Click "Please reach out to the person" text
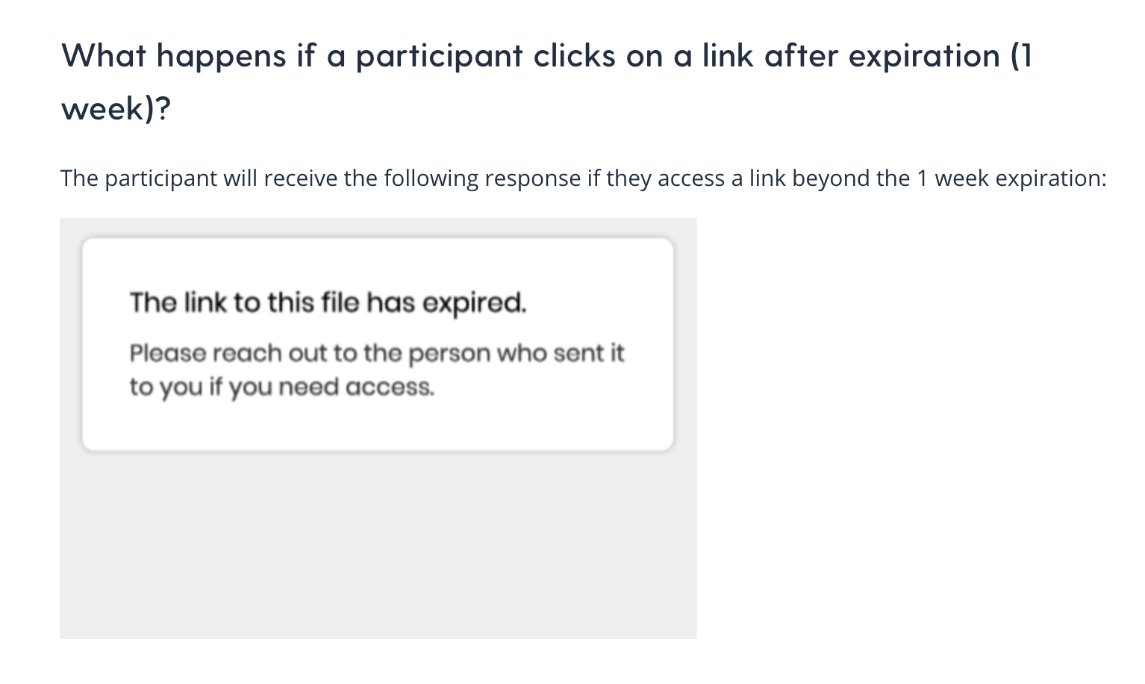 297,353
